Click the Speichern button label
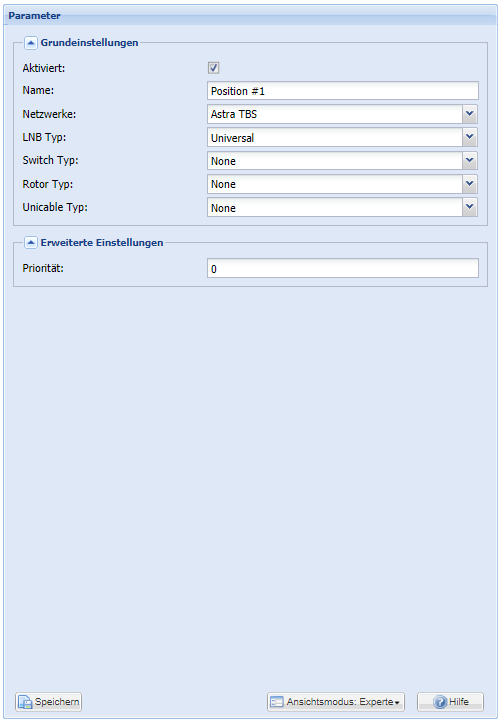 (x=57, y=702)
